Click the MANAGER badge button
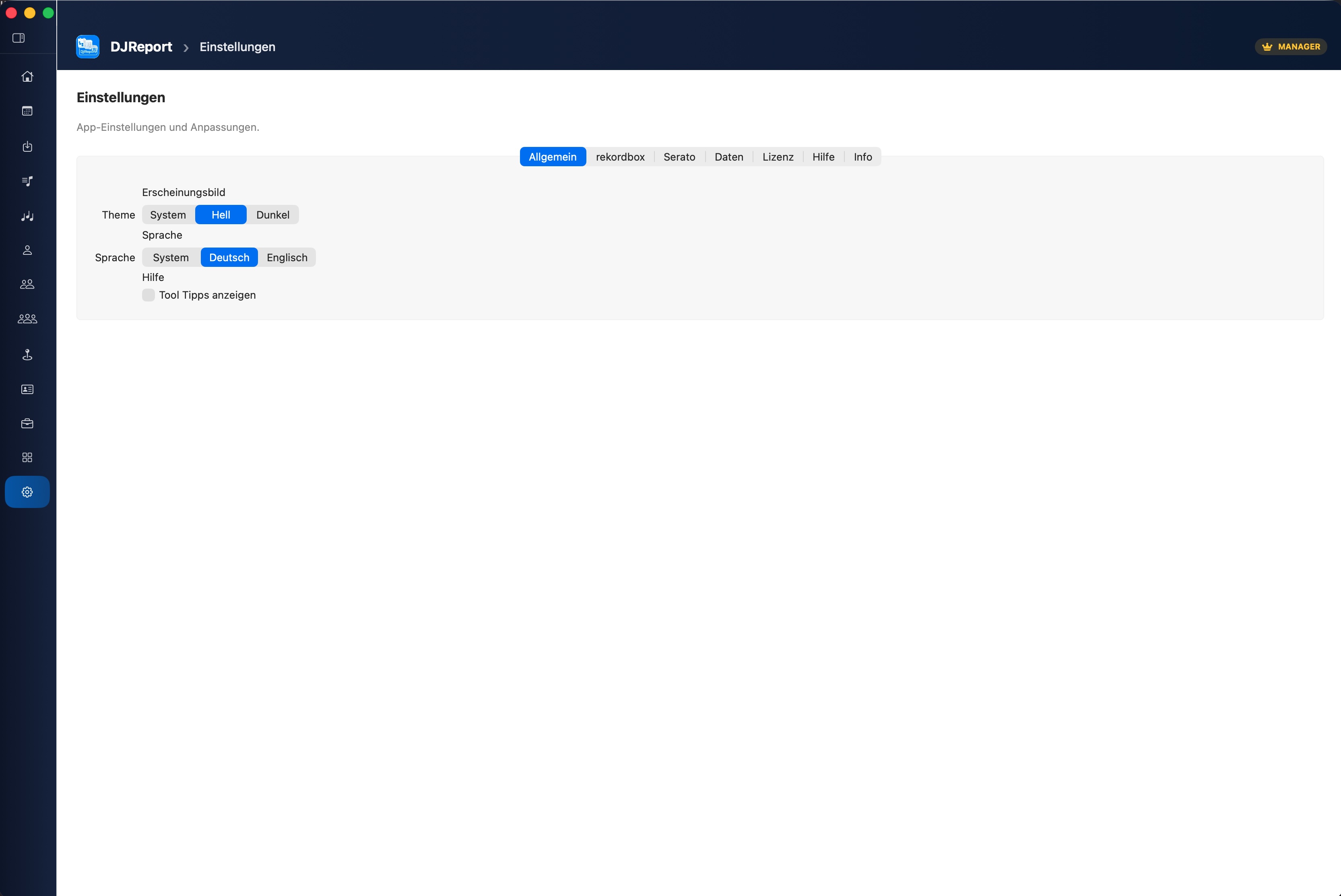 tap(1290, 47)
